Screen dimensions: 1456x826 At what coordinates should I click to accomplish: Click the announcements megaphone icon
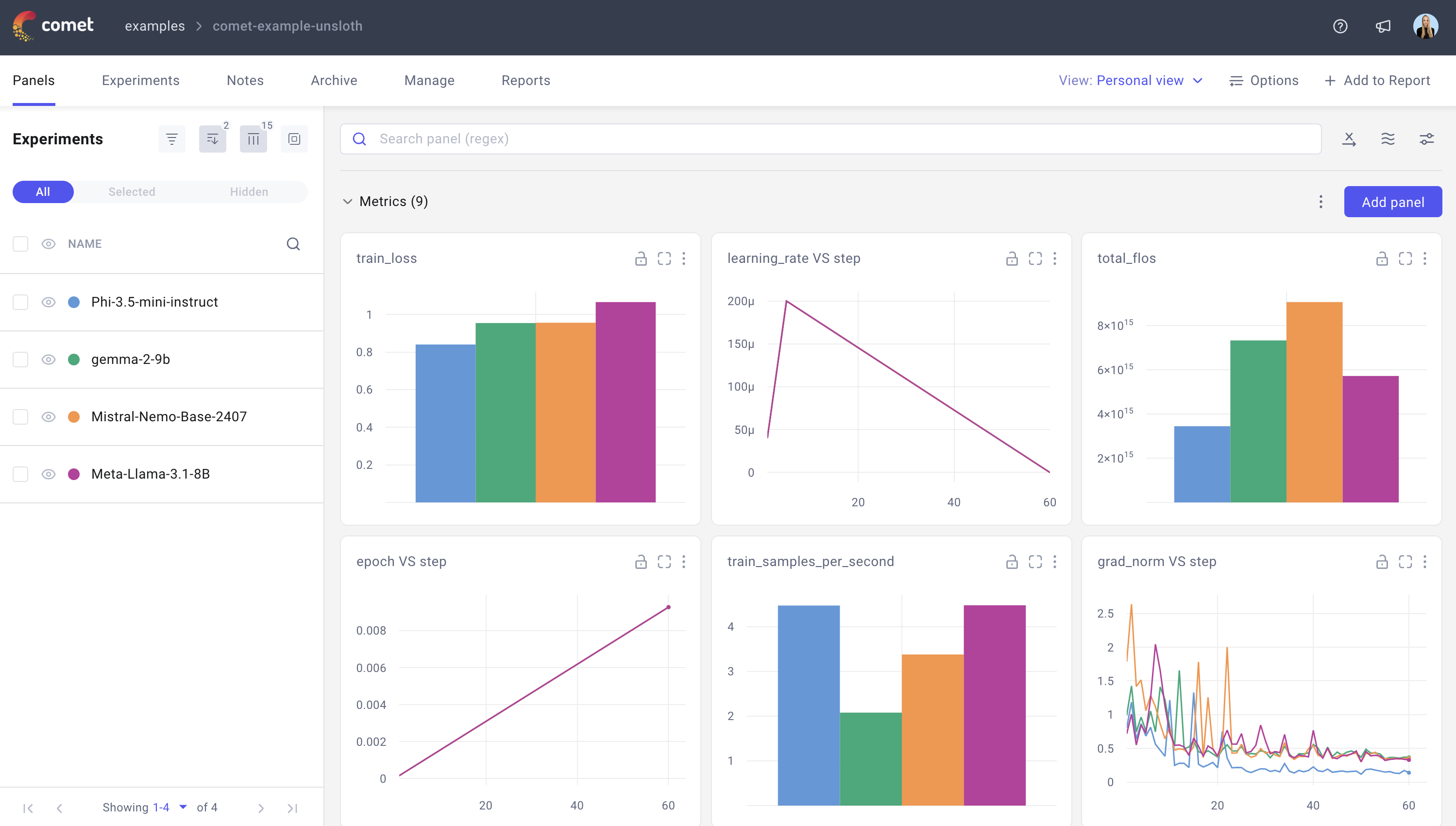pos(1383,26)
